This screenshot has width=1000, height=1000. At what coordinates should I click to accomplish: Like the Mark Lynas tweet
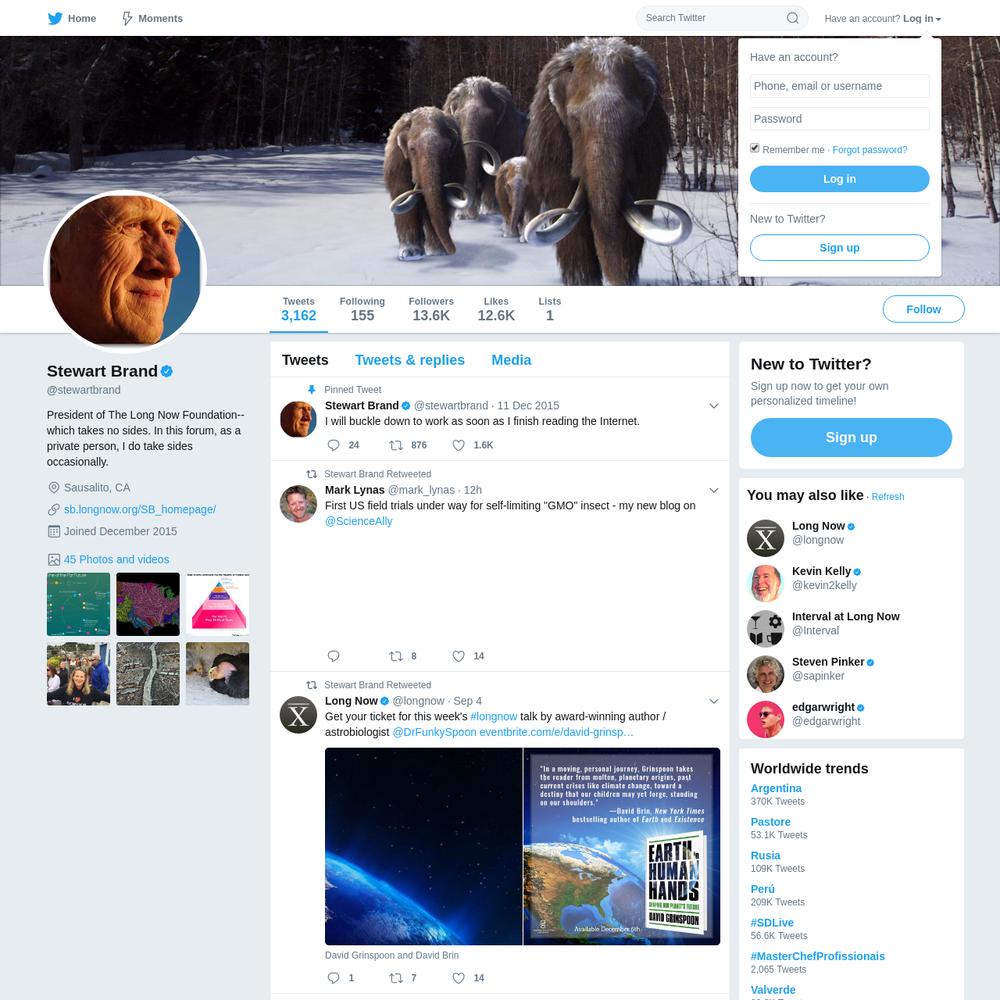(459, 656)
